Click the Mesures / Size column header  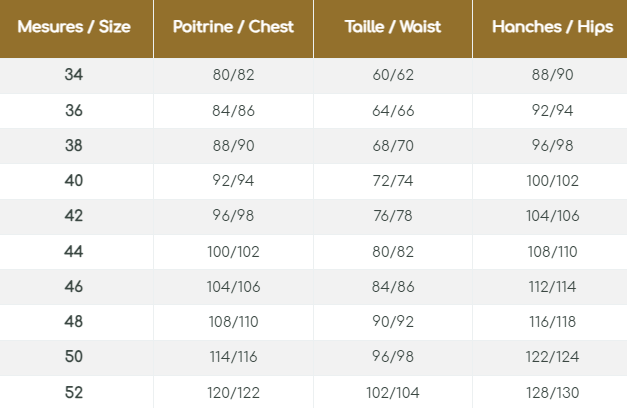[73, 26]
